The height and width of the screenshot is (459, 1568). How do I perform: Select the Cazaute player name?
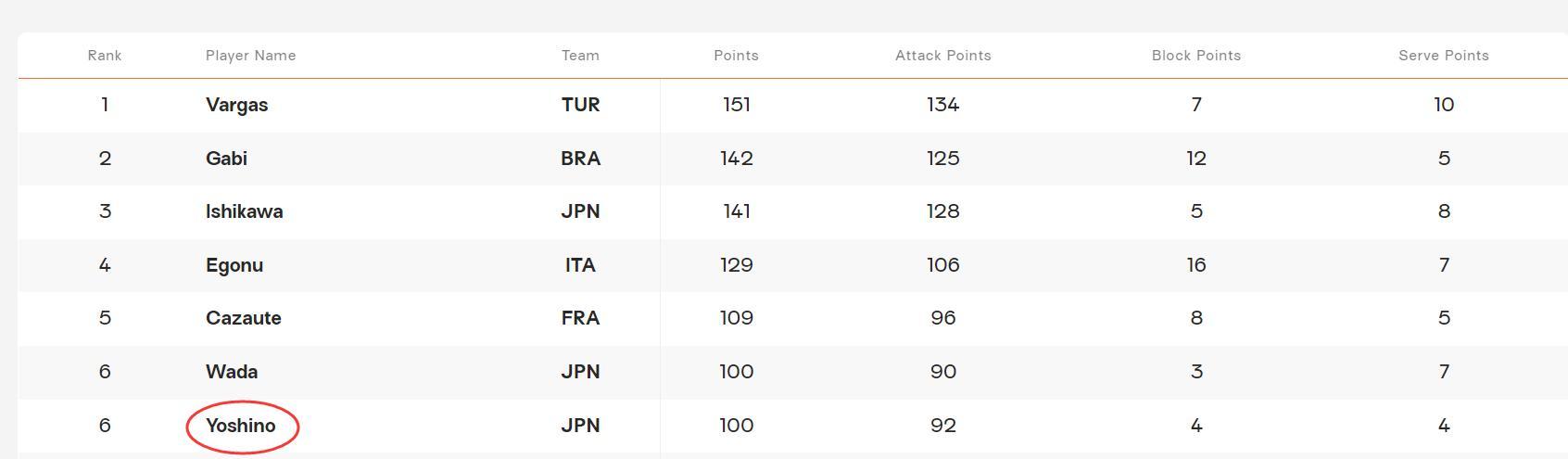(243, 318)
